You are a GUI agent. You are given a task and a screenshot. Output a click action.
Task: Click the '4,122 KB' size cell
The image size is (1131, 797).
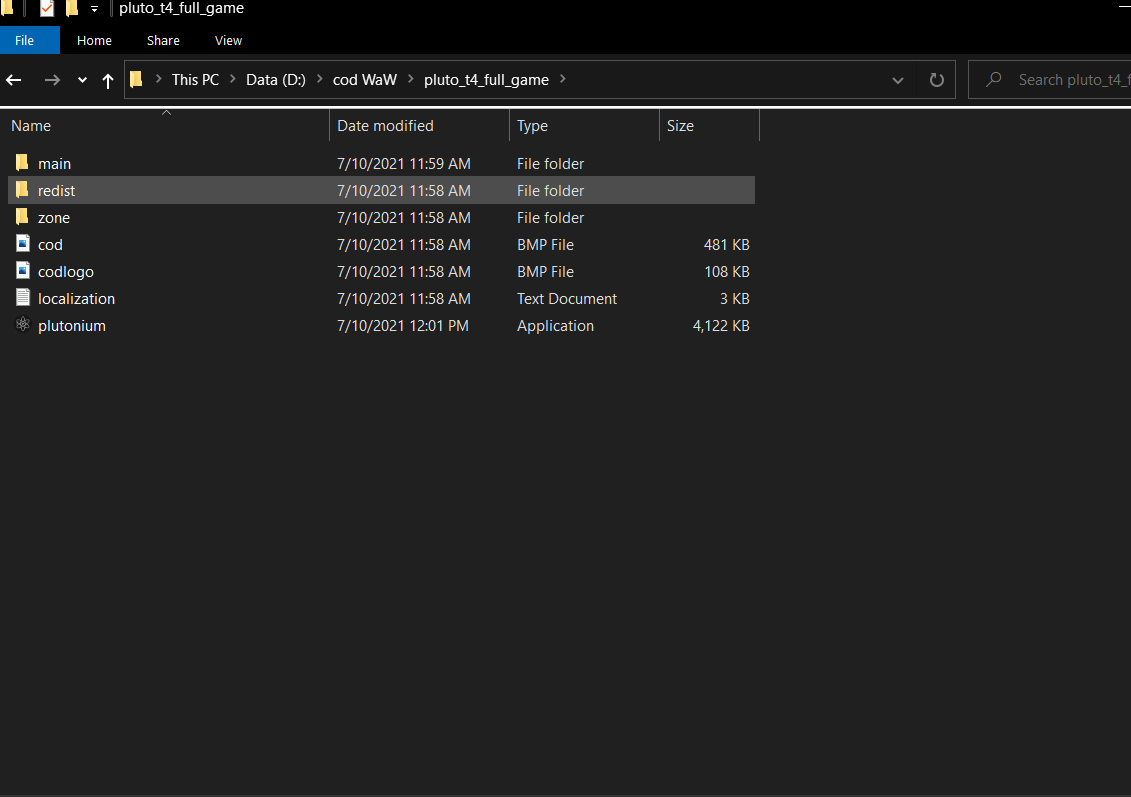click(x=721, y=326)
